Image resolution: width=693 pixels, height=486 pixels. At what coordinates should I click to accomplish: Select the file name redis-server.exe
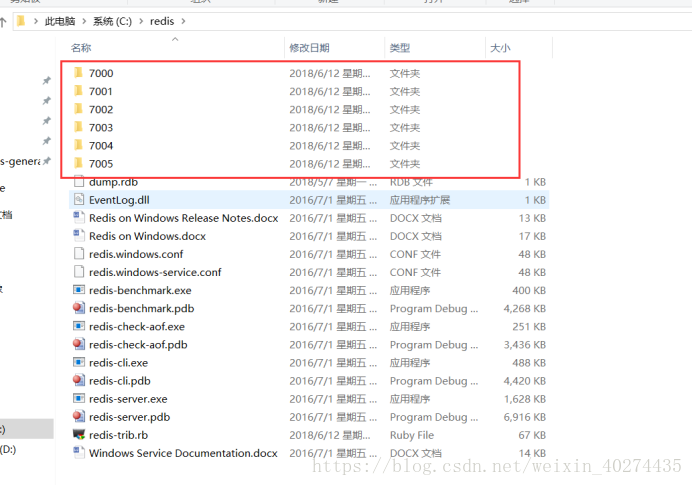[x=128, y=399]
